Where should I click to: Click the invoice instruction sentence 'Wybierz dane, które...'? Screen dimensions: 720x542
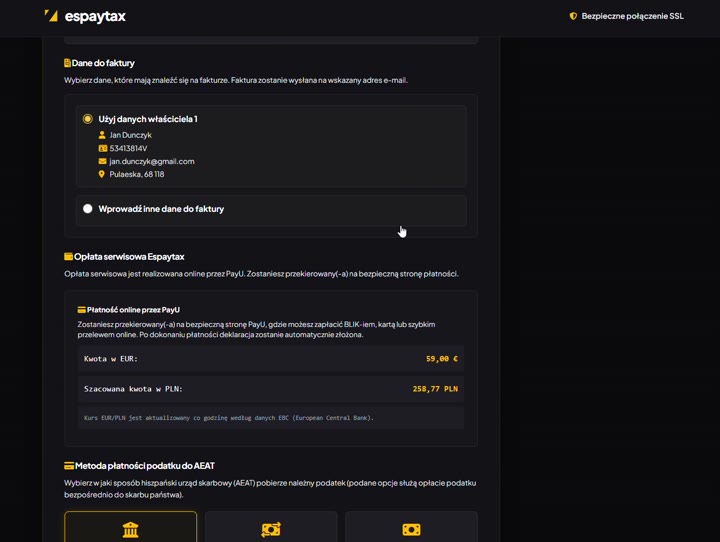click(x=236, y=80)
